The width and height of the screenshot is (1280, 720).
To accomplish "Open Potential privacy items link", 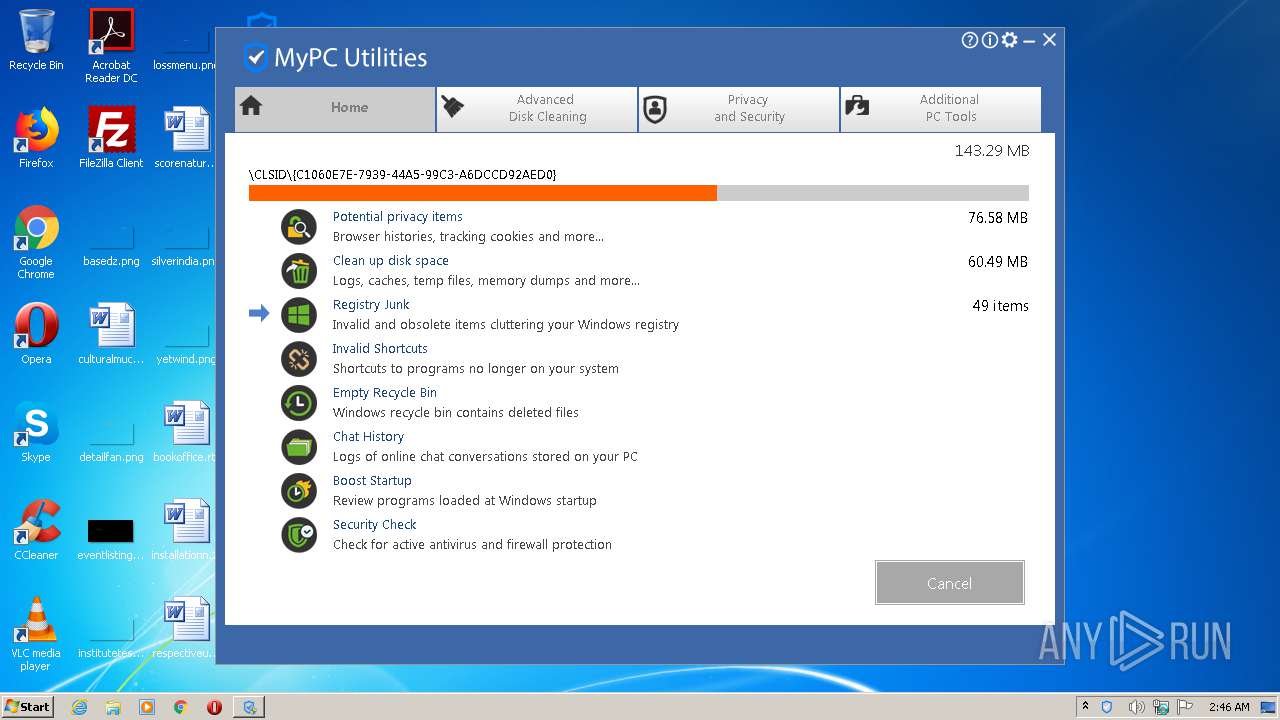I will click(397, 217).
